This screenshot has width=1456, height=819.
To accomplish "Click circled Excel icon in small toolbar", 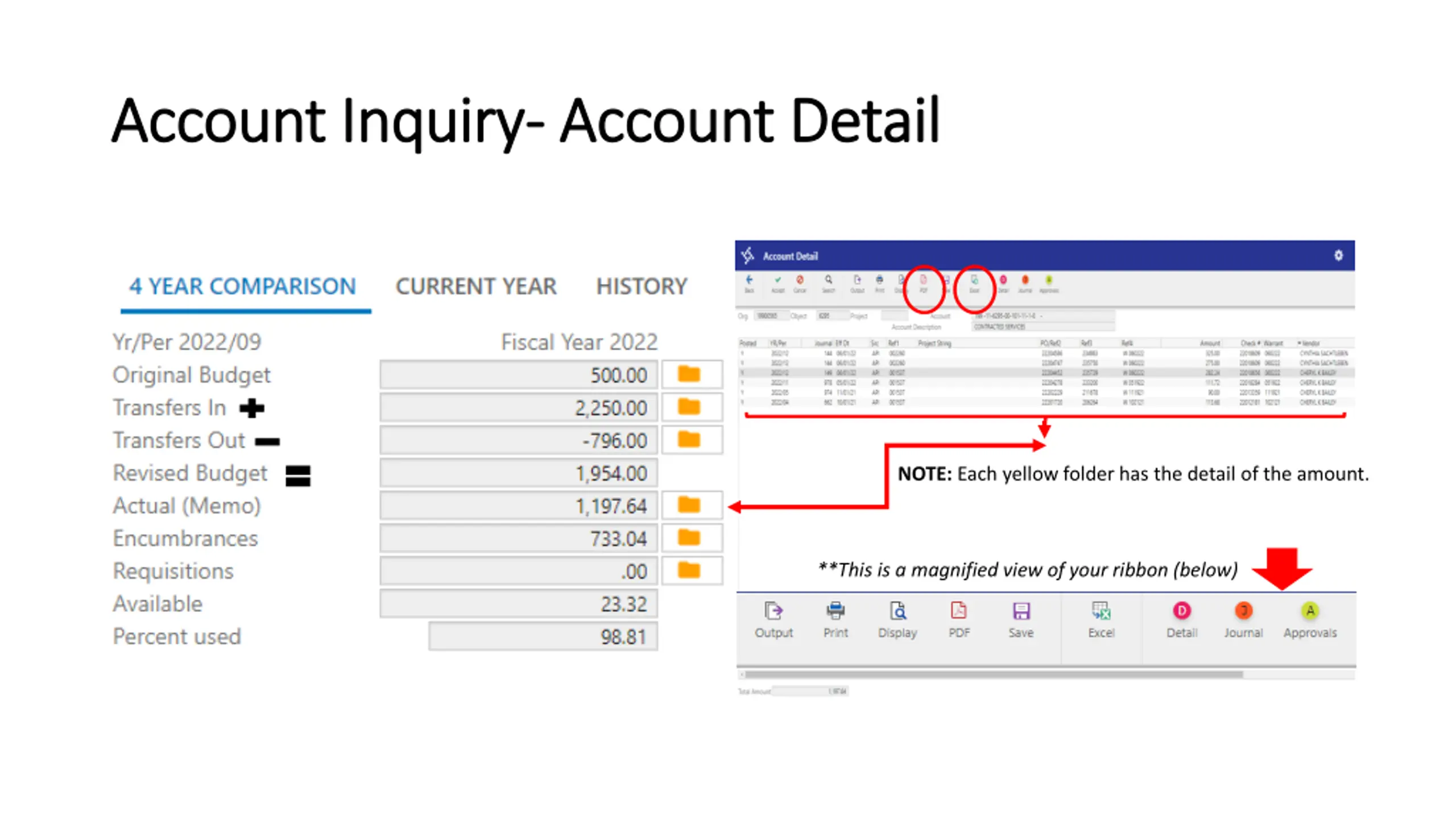I will click(974, 283).
